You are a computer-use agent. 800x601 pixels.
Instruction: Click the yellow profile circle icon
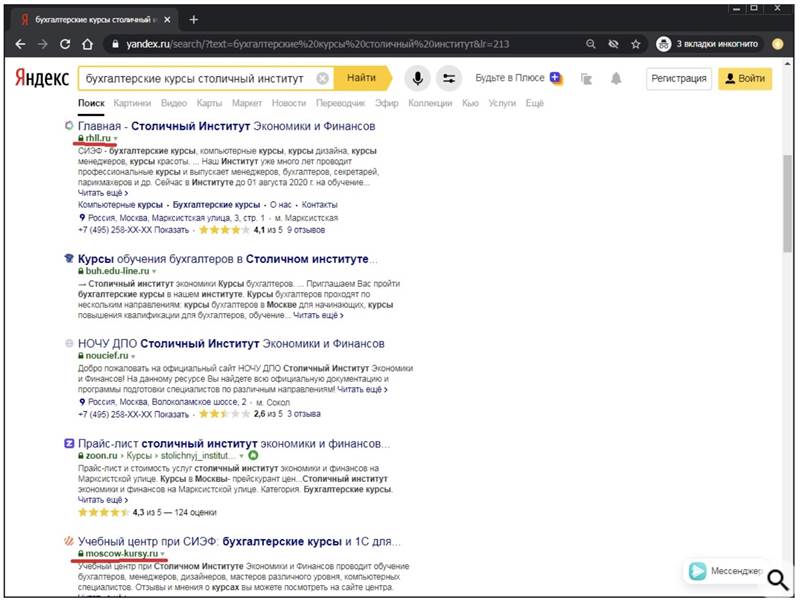coord(778,44)
